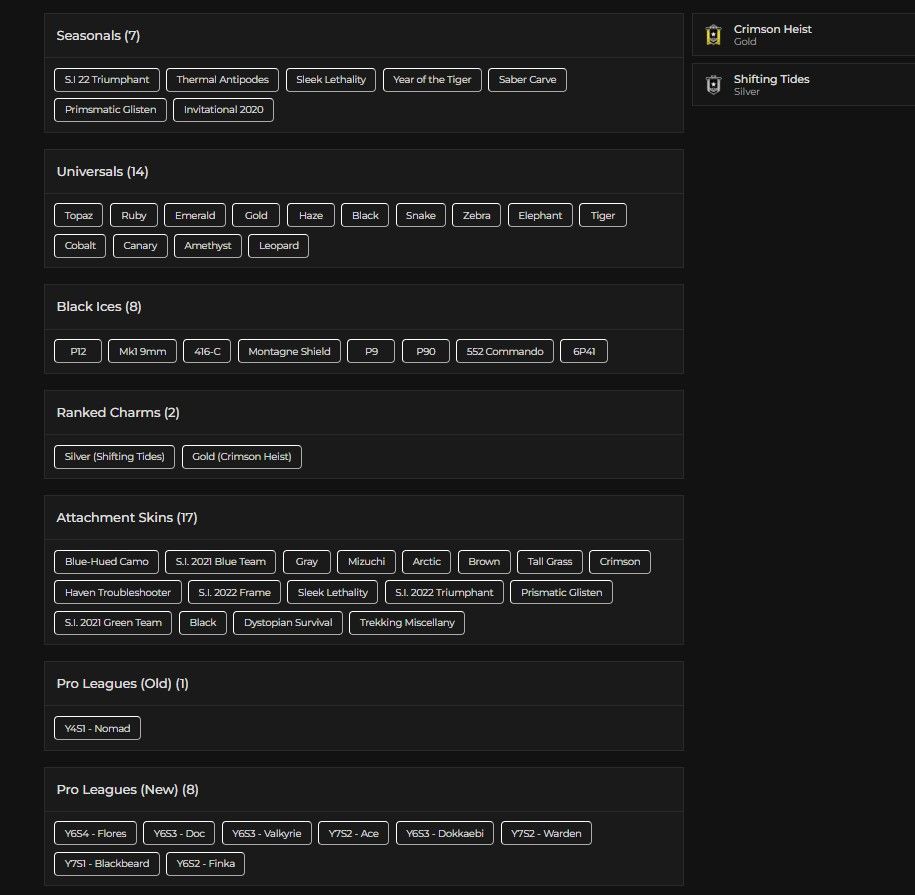Viewport: 915px width, 895px height.
Task: Select the Gold universal tag
Action: [x=256, y=215]
